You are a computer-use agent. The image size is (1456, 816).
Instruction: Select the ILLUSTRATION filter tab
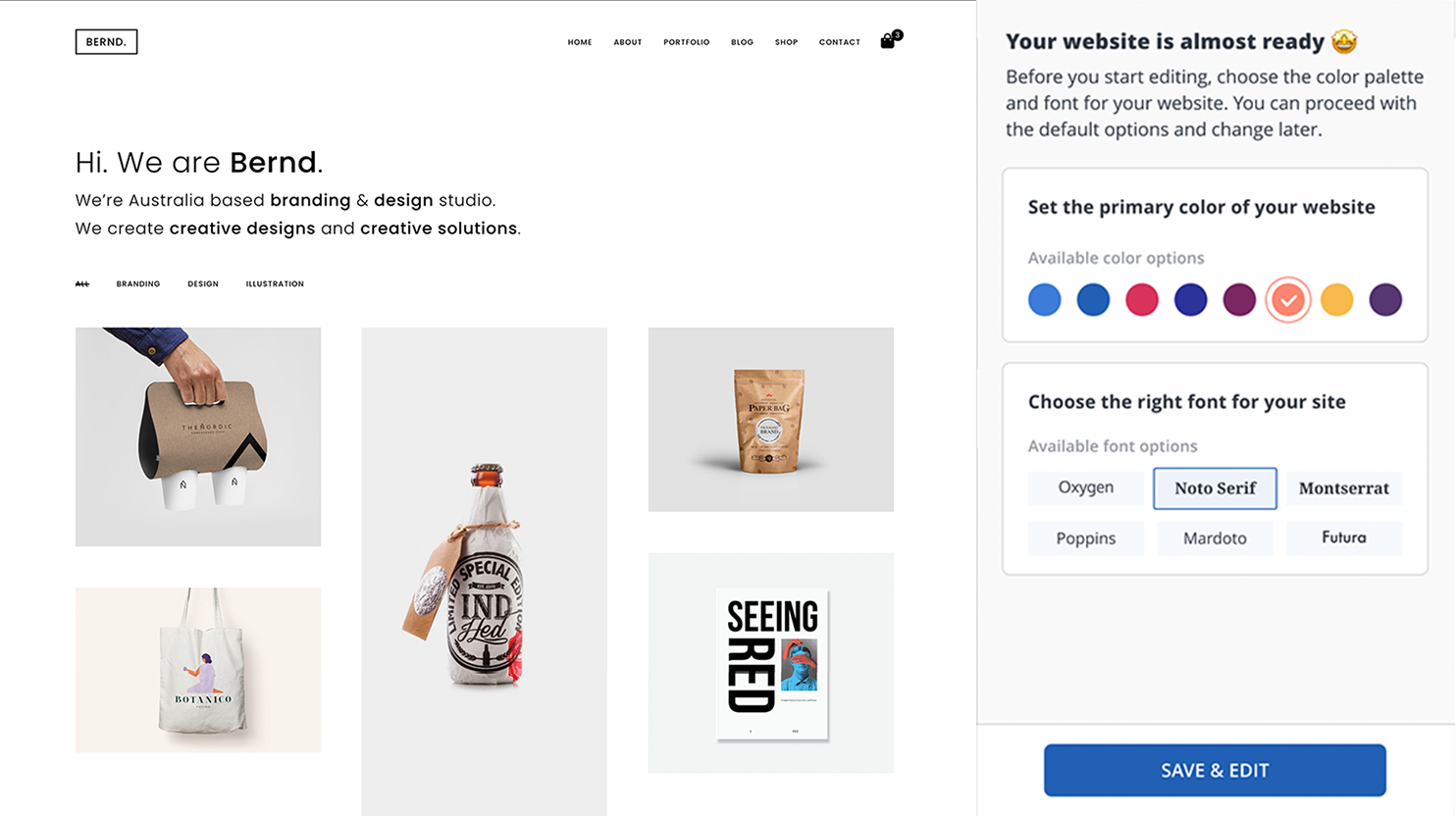275,283
